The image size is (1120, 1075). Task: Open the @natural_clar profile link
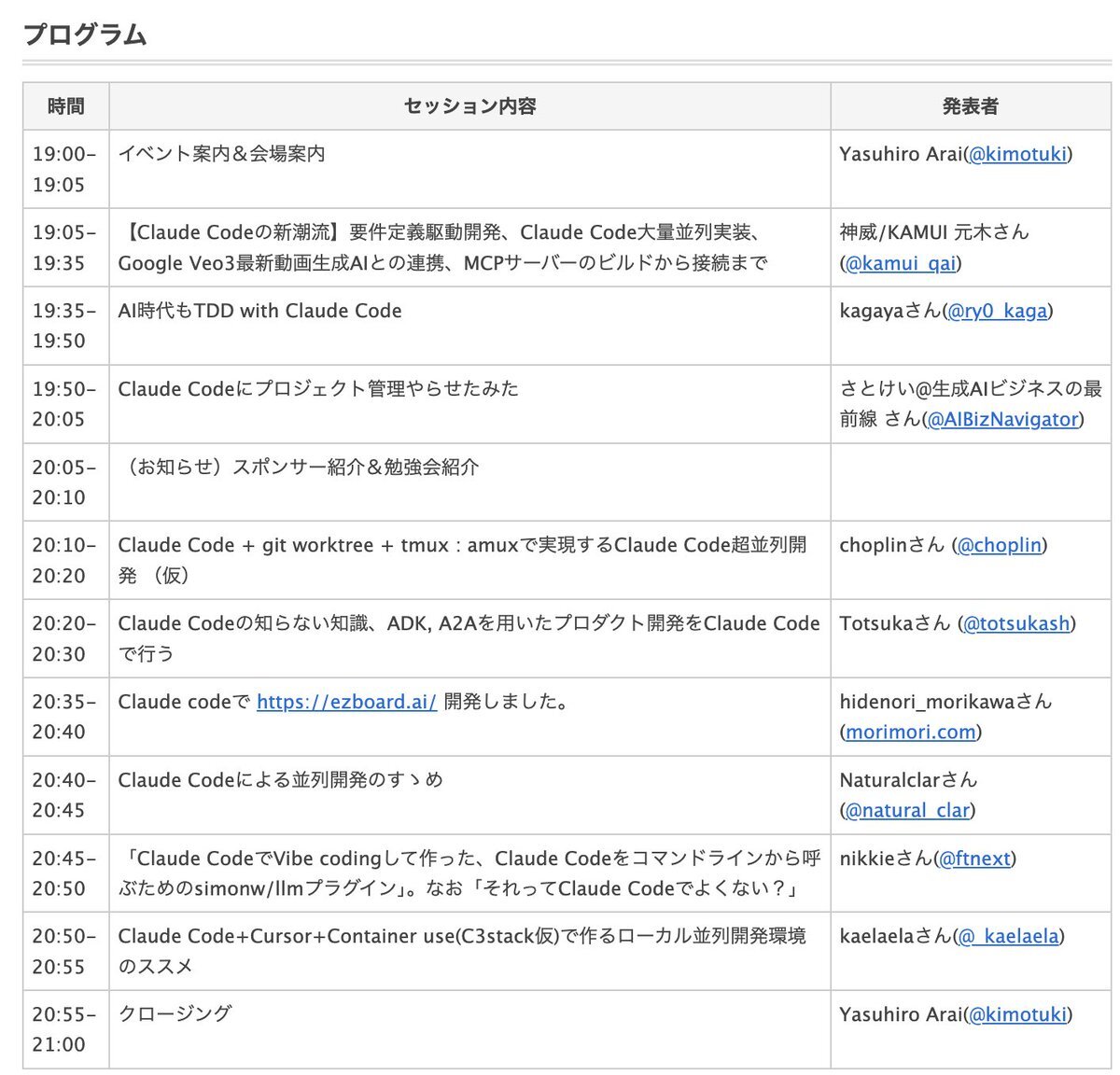907,810
